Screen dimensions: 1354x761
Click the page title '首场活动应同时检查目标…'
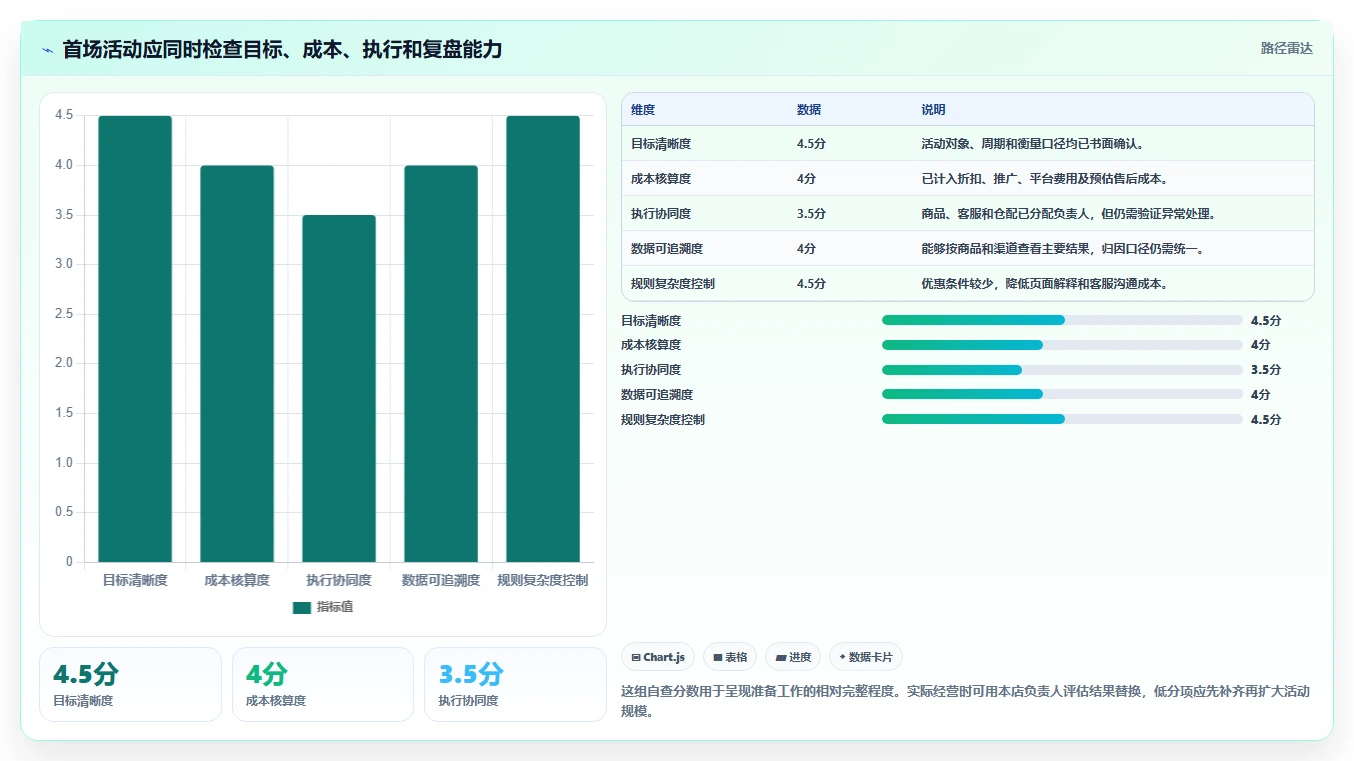click(x=283, y=49)
